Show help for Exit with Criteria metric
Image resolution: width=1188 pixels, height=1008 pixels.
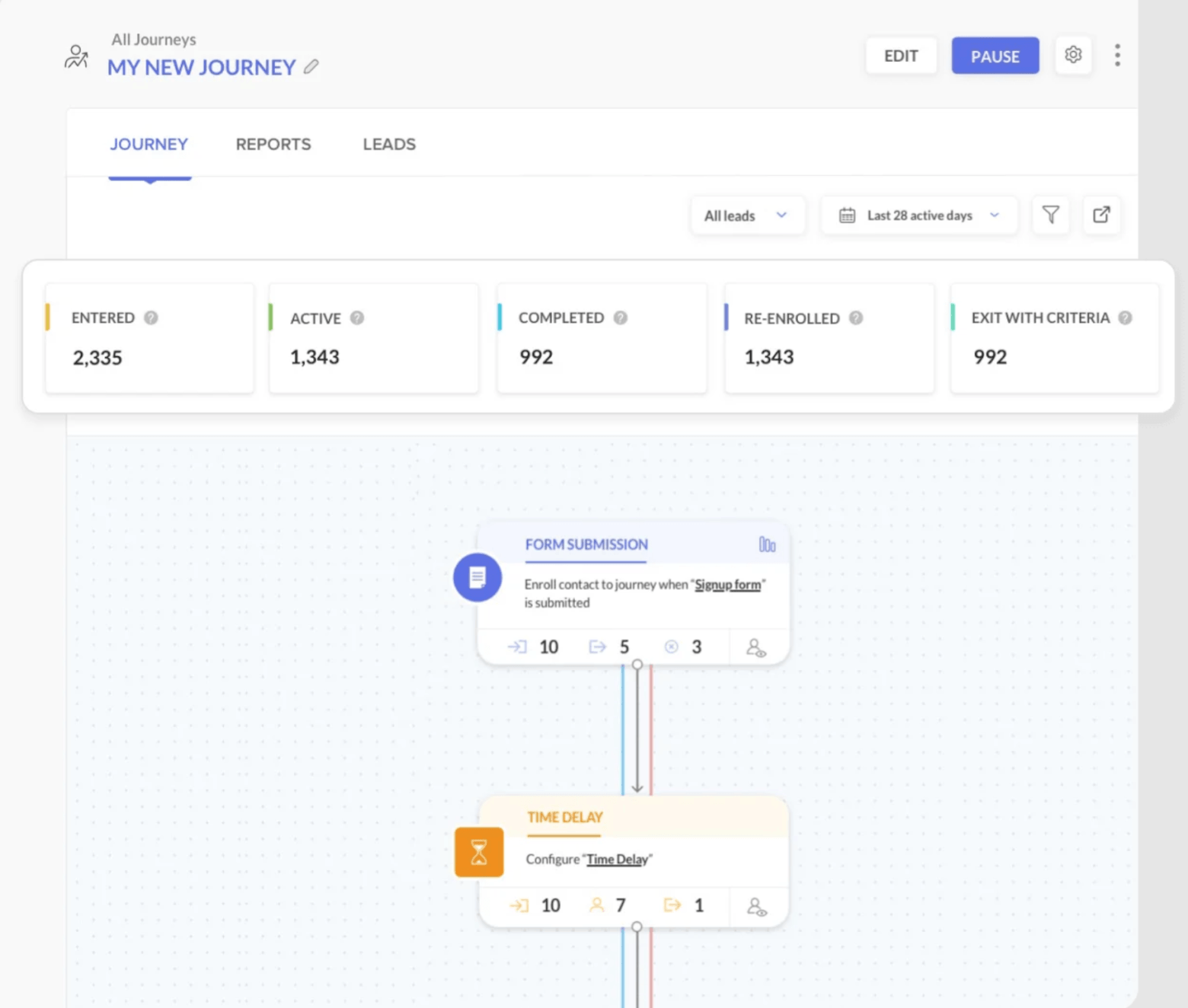[x=1125, y=317]
